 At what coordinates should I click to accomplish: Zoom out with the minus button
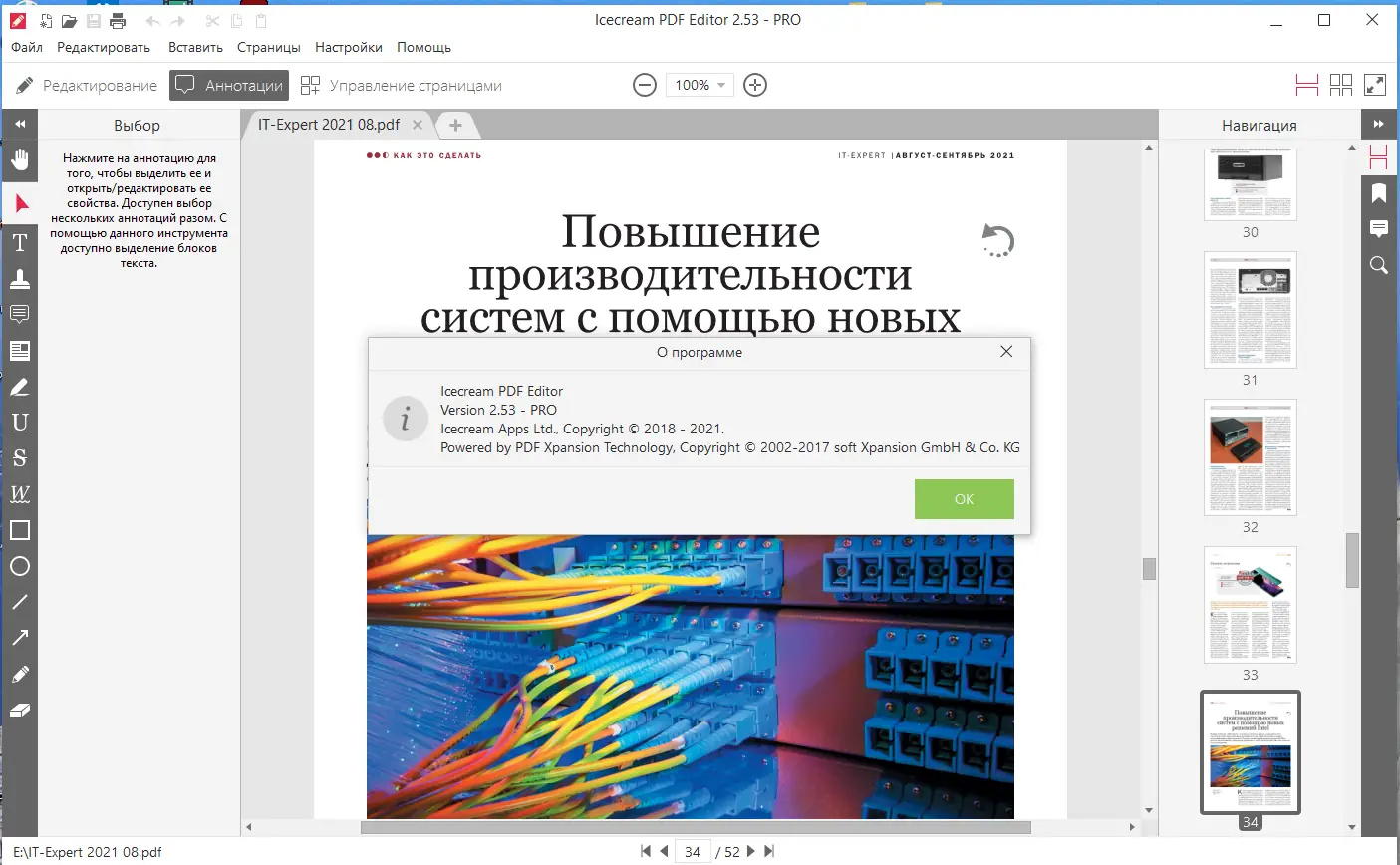click(645, 86)
